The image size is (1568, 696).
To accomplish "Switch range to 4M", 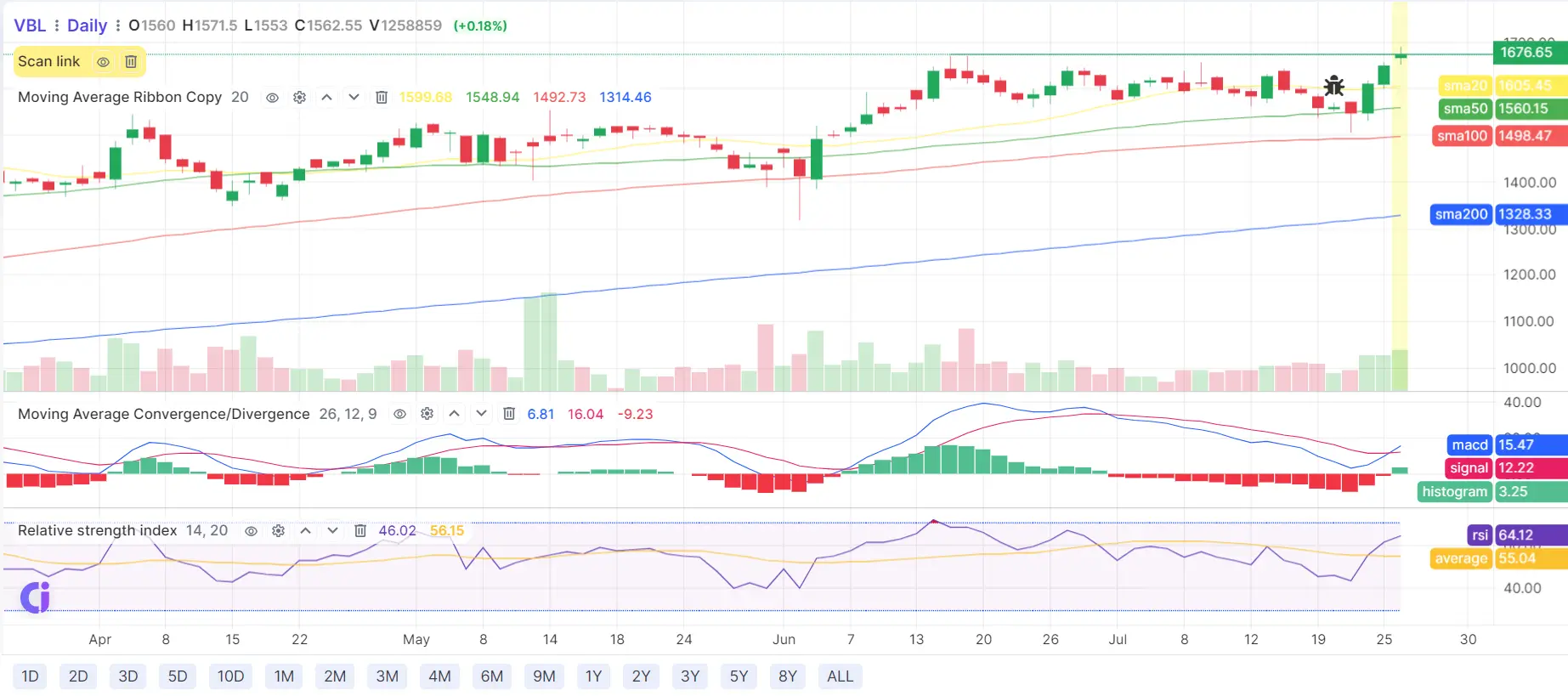I will [x=439, y=676].
